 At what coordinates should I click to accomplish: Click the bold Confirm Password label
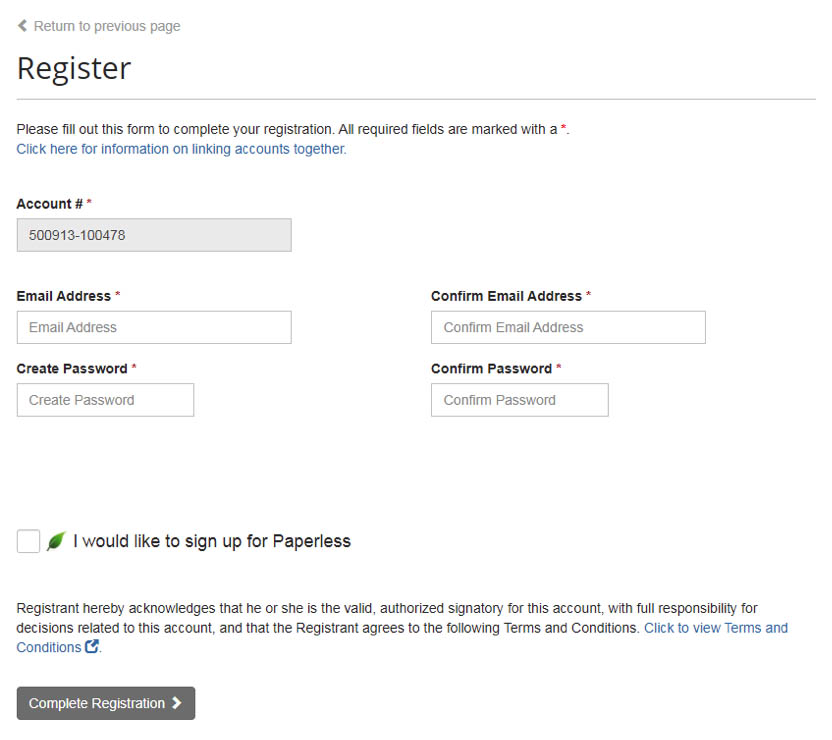(x=491, y=369)
